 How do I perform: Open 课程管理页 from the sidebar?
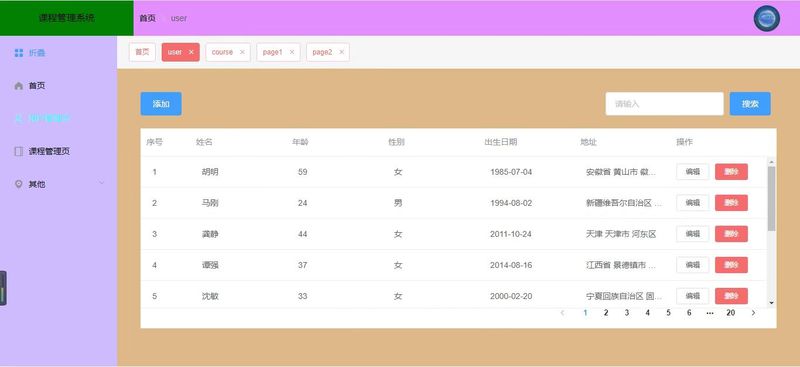point(49,151)
